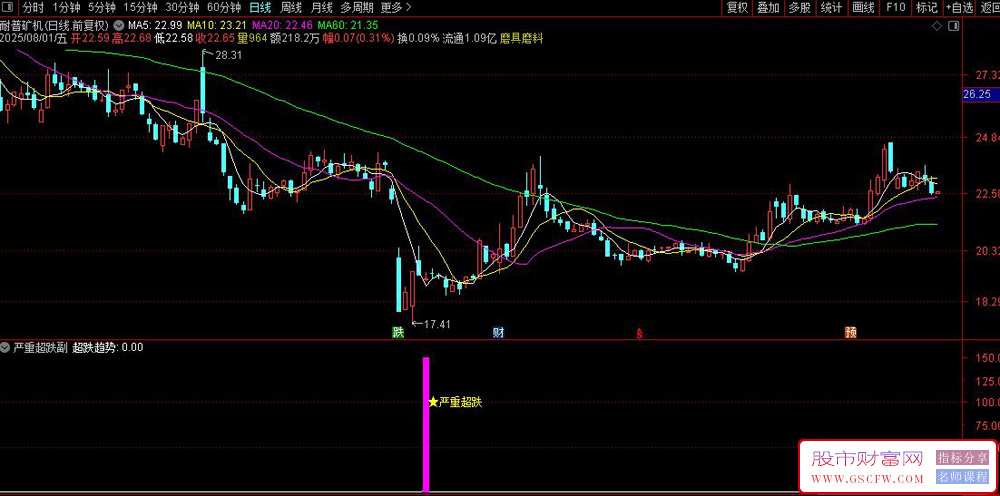Switch to 60分钟 chart period
This screenshot has height=496, width=1000.
pos(224,8)
